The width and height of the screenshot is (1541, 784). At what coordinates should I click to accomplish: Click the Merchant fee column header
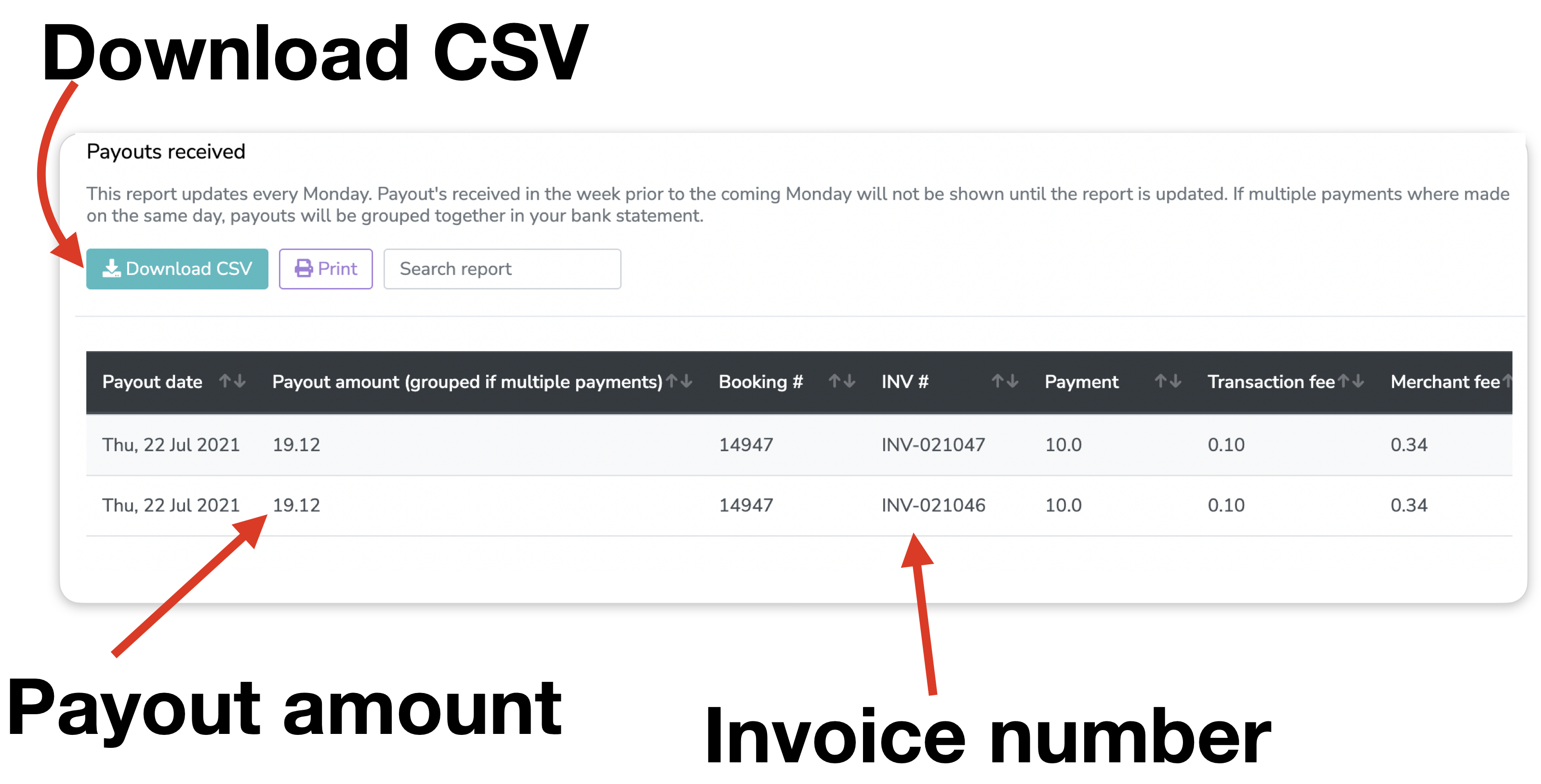click(x=1445, y=381)
